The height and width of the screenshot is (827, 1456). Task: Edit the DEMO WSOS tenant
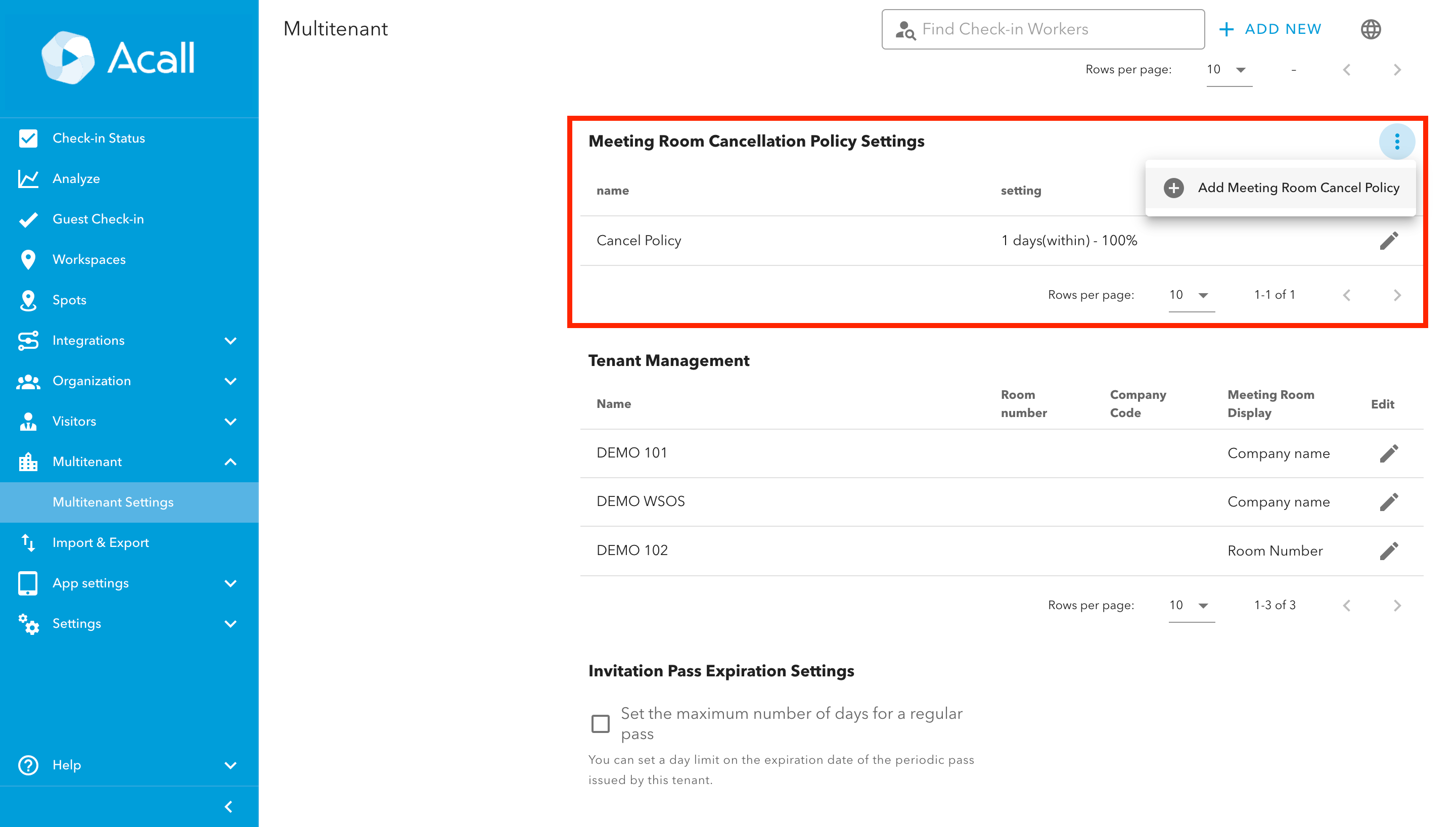tap(1389, 502)
